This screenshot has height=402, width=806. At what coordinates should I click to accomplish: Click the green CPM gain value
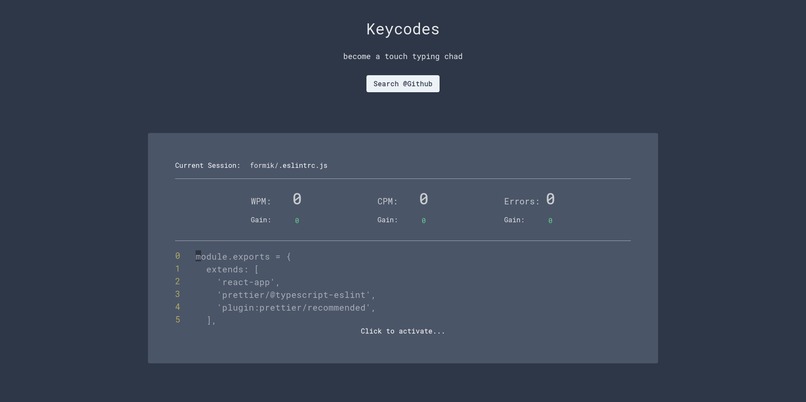pos(423,221)
